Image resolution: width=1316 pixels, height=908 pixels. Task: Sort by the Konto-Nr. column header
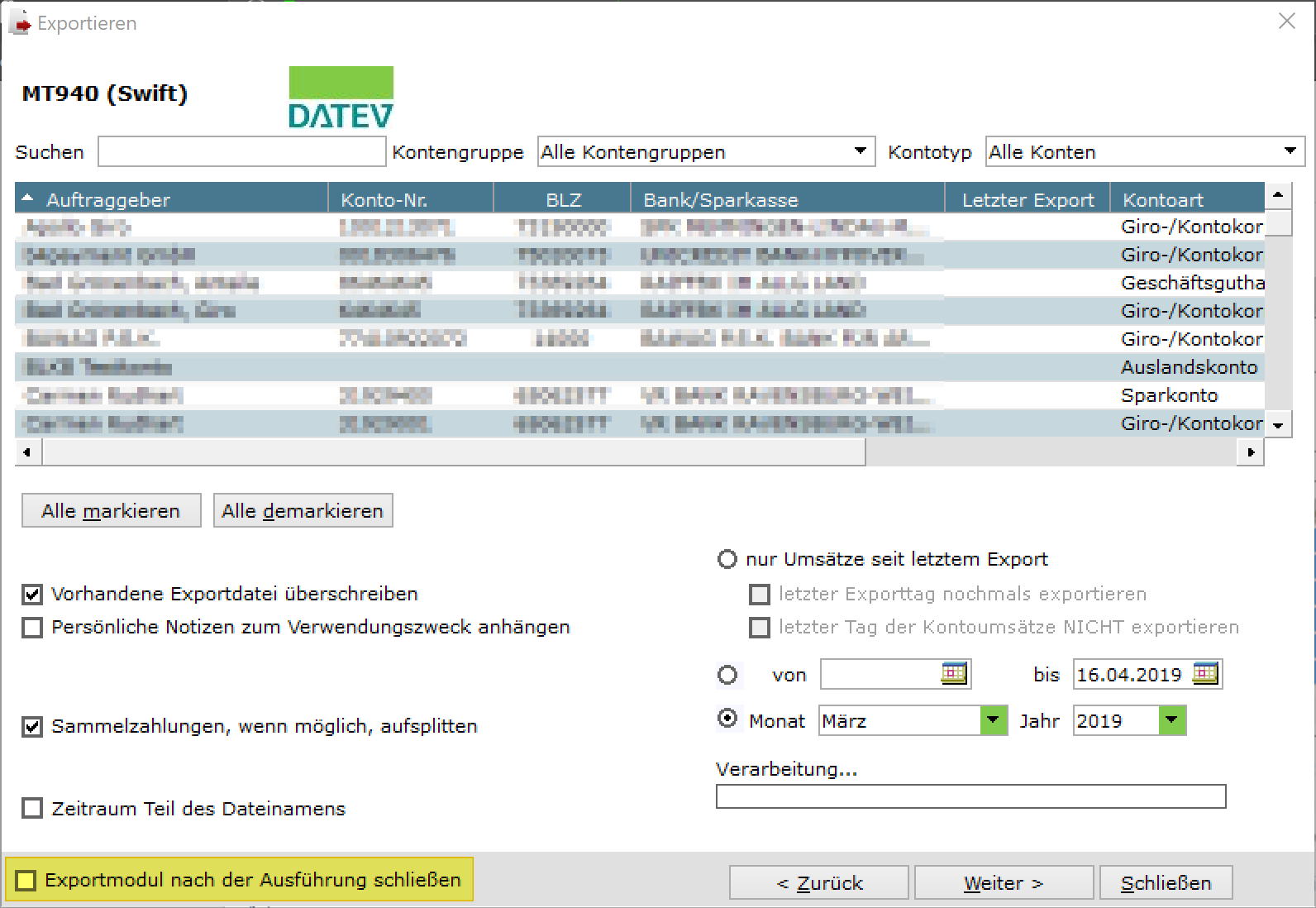[411, 198]
